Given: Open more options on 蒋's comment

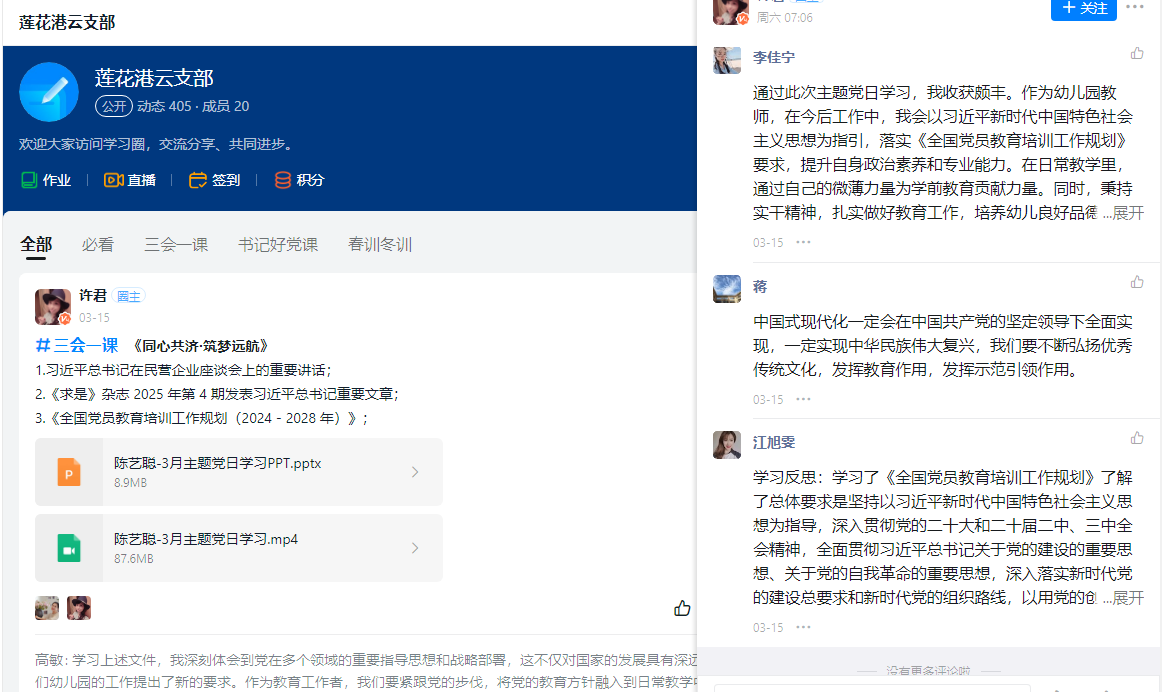Looking at the screenshot, I should pyautogui.click(x=803, y=399).
